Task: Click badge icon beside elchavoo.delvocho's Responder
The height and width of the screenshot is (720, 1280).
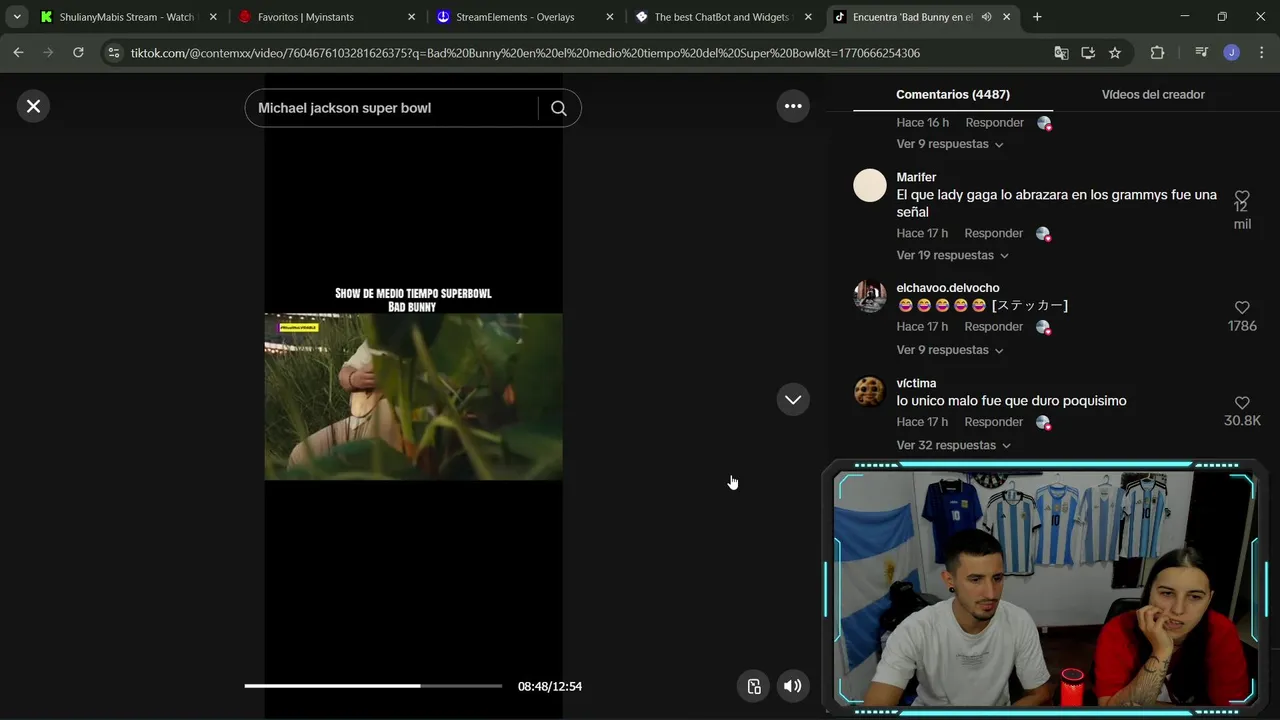Action: (x=1043, y=327)
